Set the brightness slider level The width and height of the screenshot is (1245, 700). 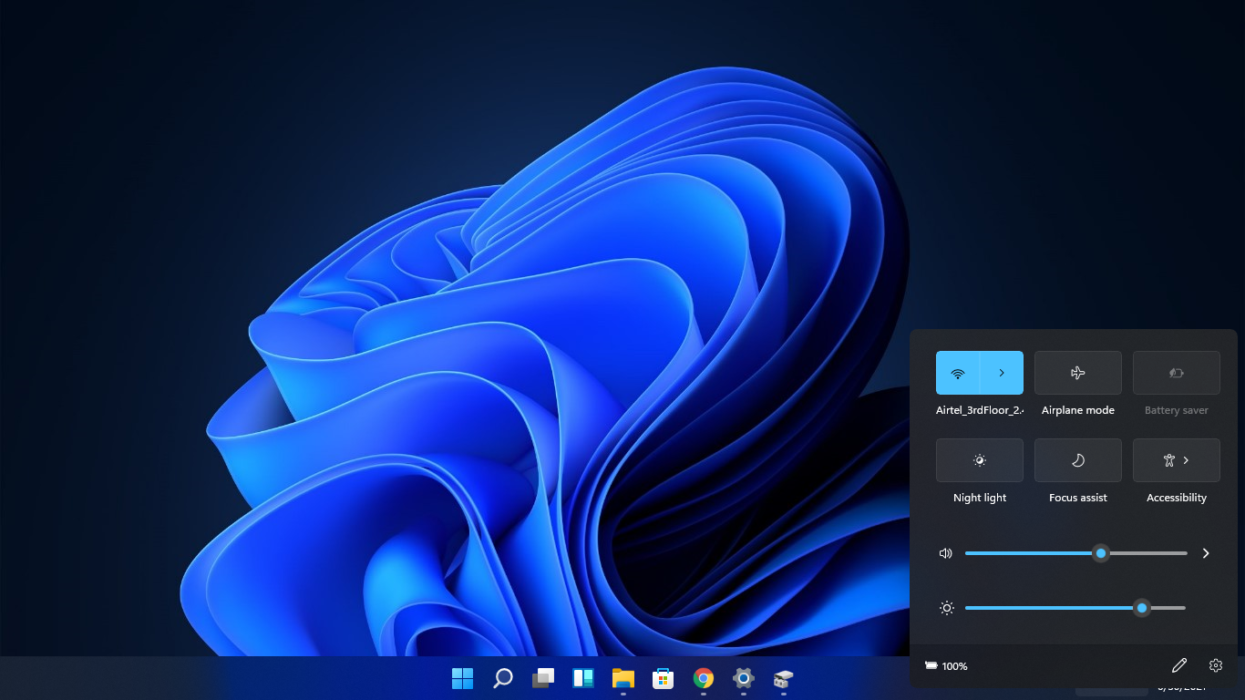[x=1075, y=608]
